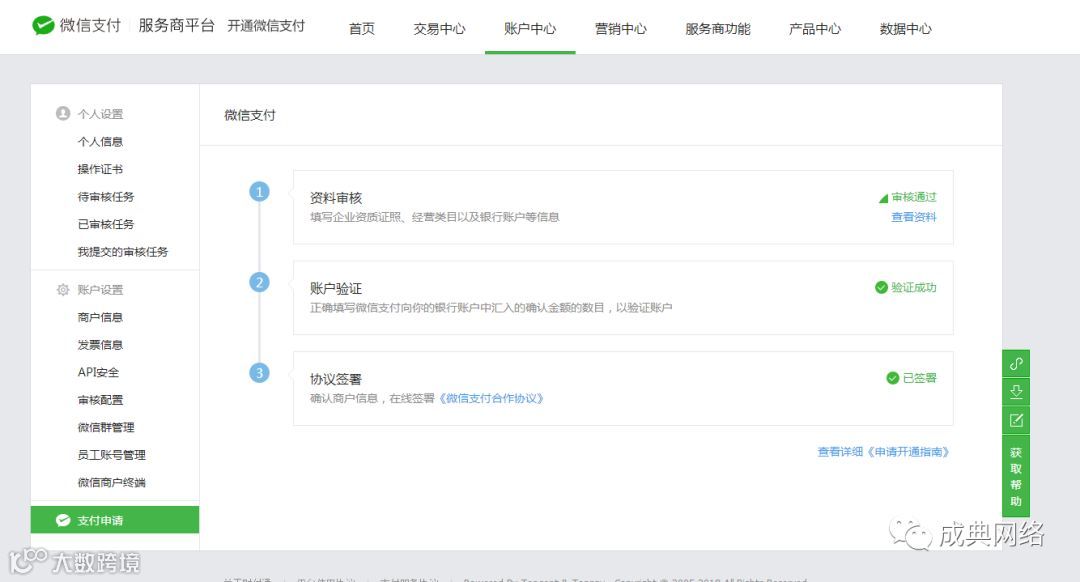The height and width of the screenshot is (582, 1080).
Task: Switch to the 服务商功能 tab
Action: pos(718,29)
